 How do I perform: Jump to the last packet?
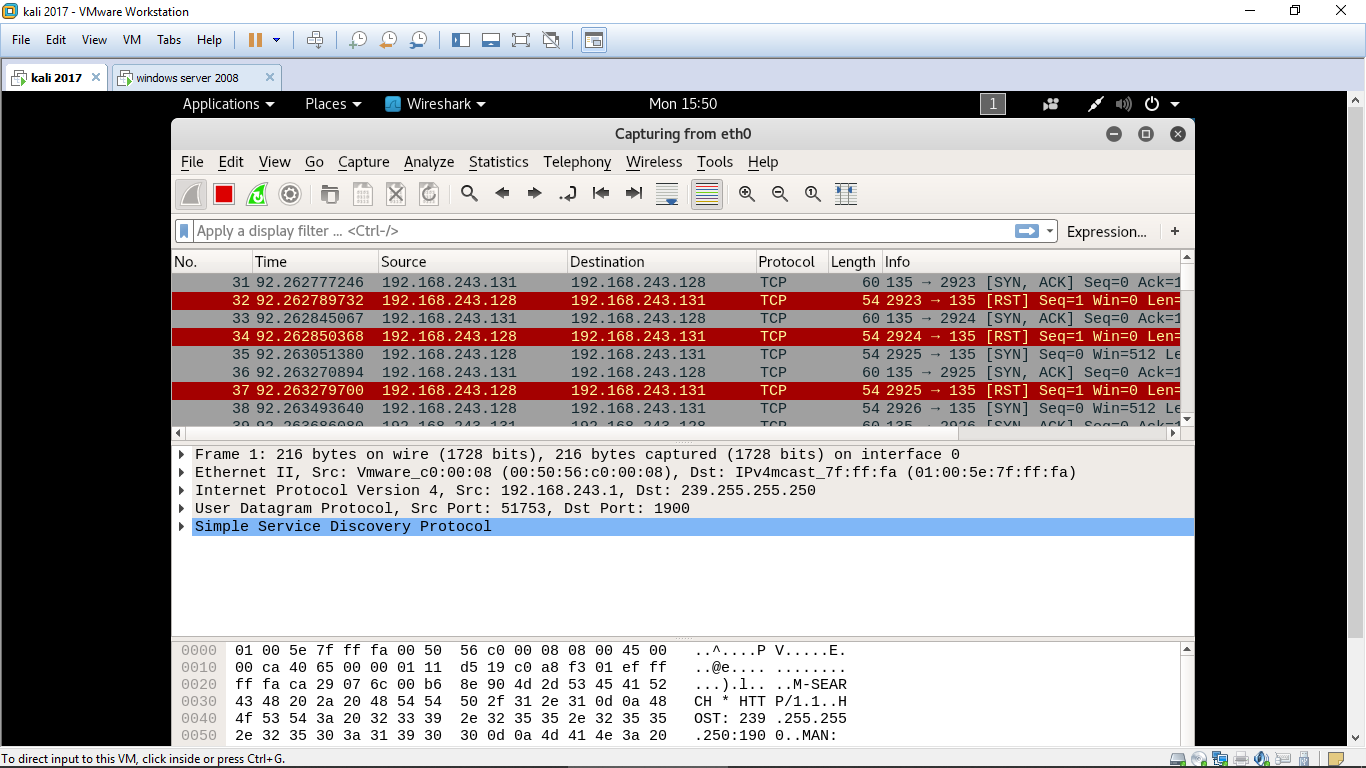click(x=634, y=194)
